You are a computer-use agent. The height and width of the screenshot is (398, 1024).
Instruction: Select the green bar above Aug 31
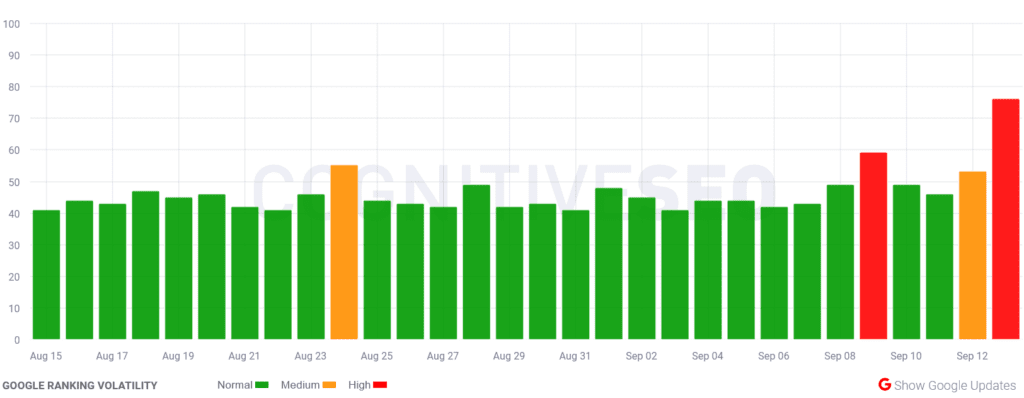coord(575,275)
